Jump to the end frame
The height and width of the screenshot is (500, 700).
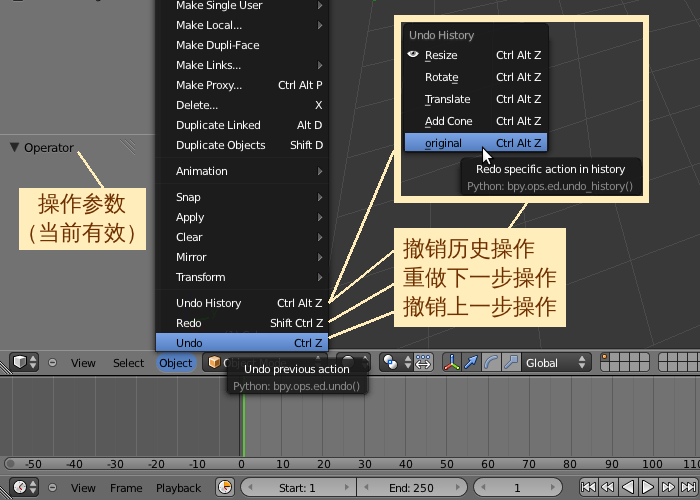(x=688, y=488)
